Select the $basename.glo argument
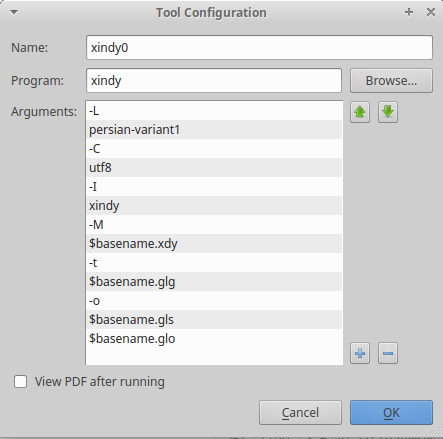 [214, 339]
